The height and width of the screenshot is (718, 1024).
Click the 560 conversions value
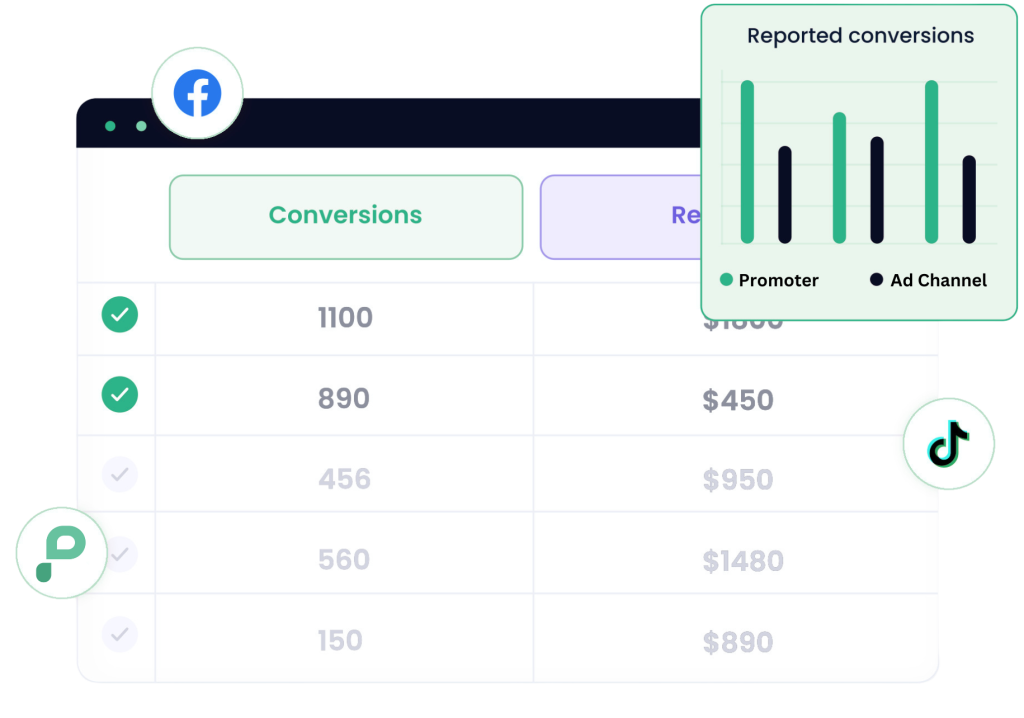pyautogui.click(x=344, y=560)
